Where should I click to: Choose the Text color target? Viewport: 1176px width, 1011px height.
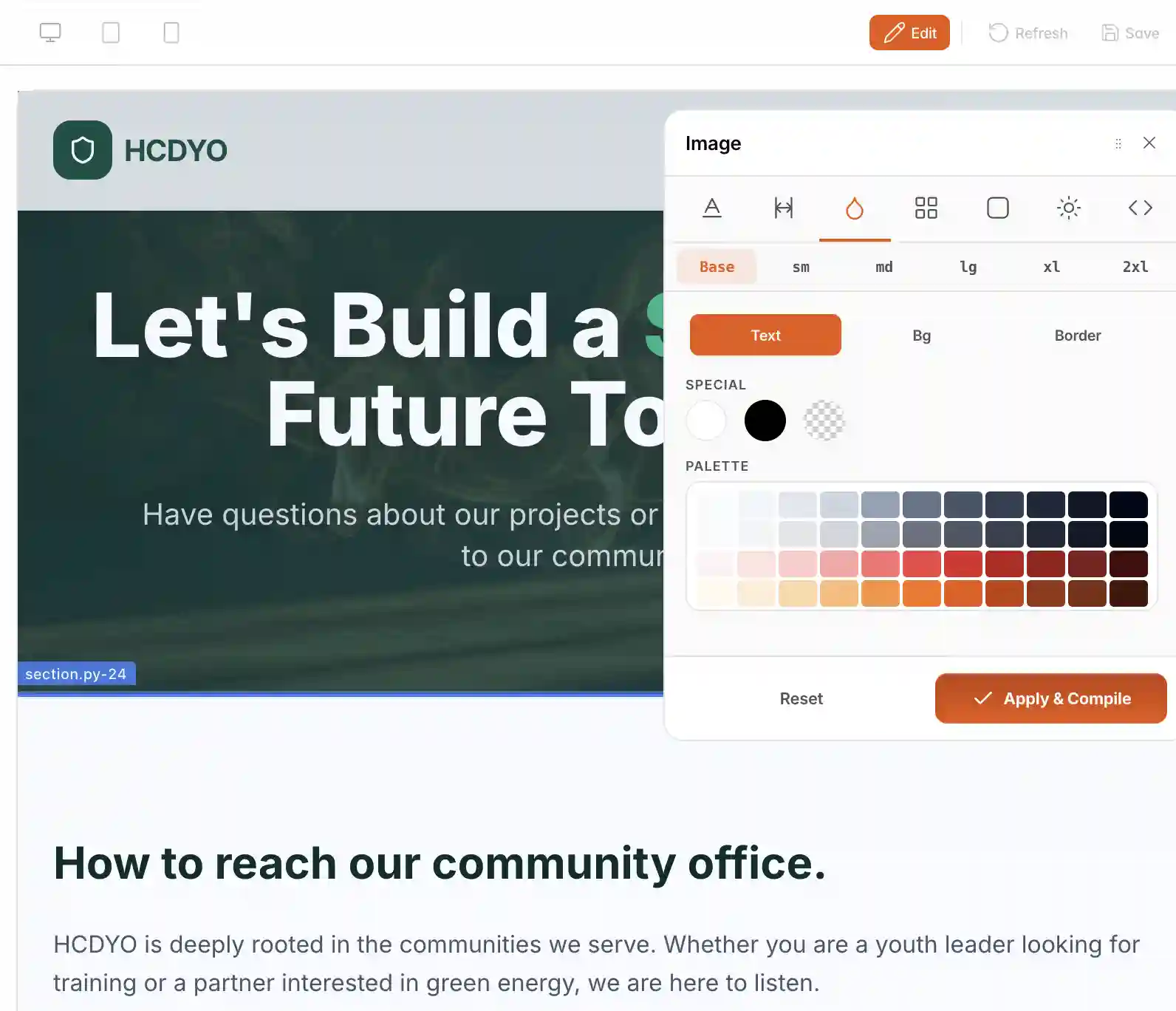(x=765, y=335)
